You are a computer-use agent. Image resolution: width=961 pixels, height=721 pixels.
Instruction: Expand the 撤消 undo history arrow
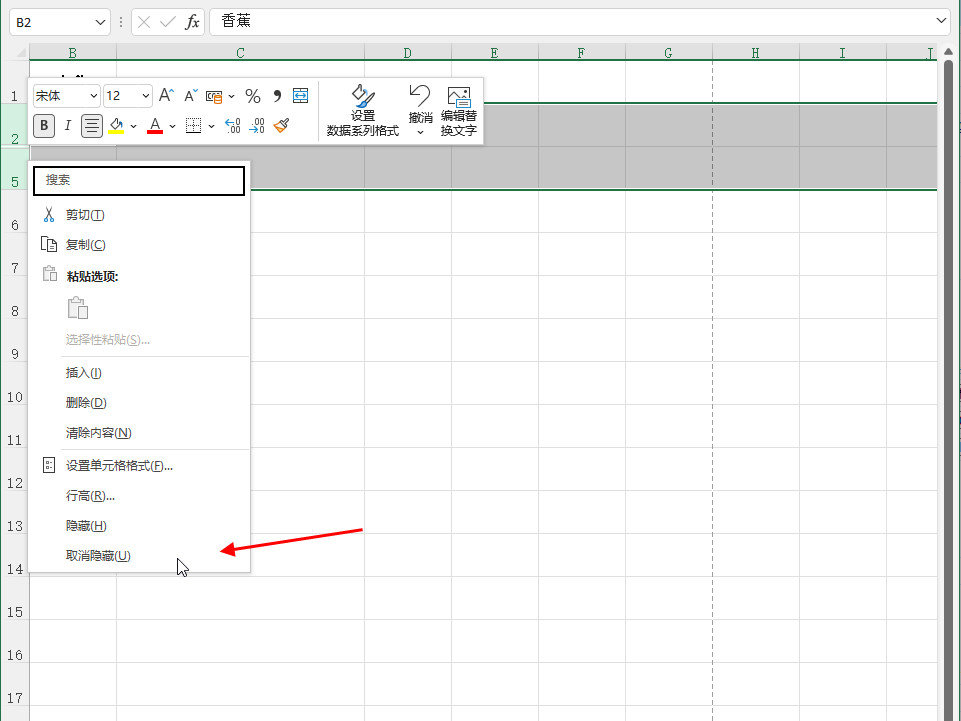(420, 132)
